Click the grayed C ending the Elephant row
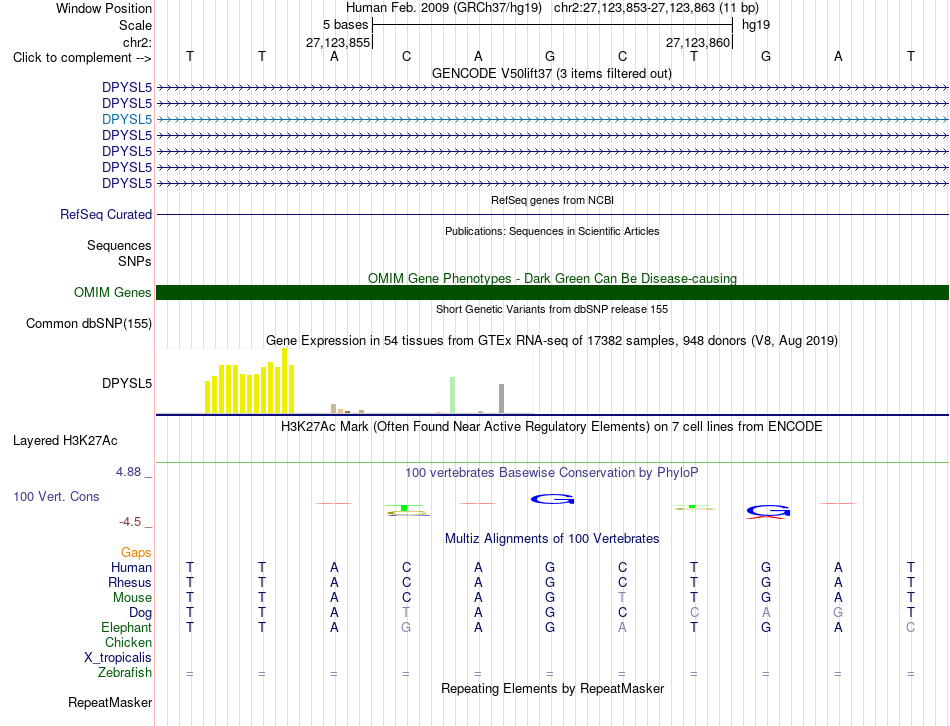 pos(911,628)
